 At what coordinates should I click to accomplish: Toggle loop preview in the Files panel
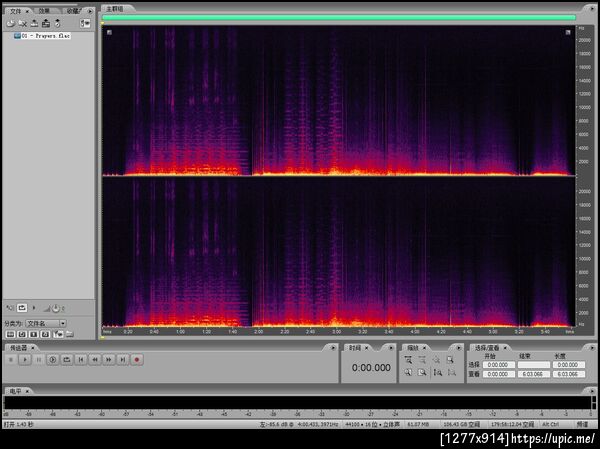[x=22, y=308]
